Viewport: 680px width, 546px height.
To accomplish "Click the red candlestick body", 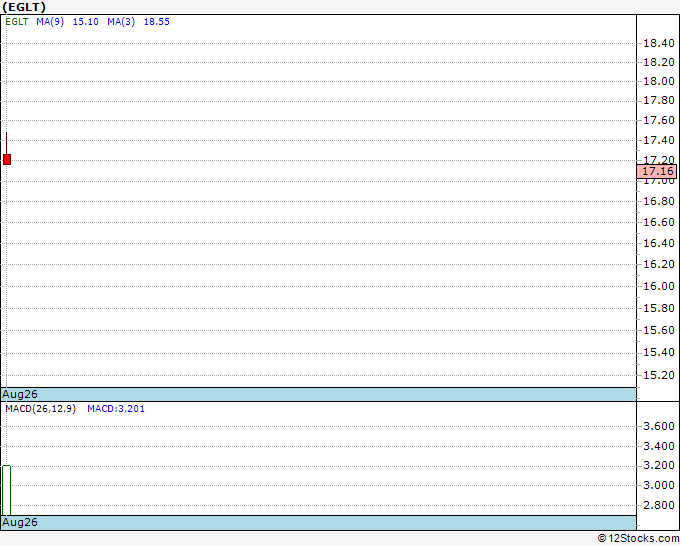I will point(7,159).
